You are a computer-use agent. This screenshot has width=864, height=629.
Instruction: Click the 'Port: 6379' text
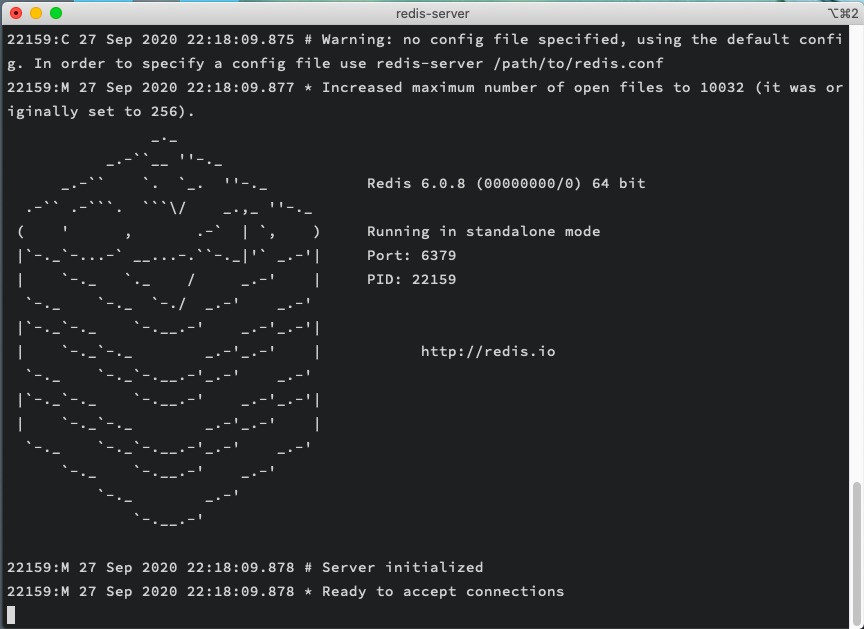412,256
